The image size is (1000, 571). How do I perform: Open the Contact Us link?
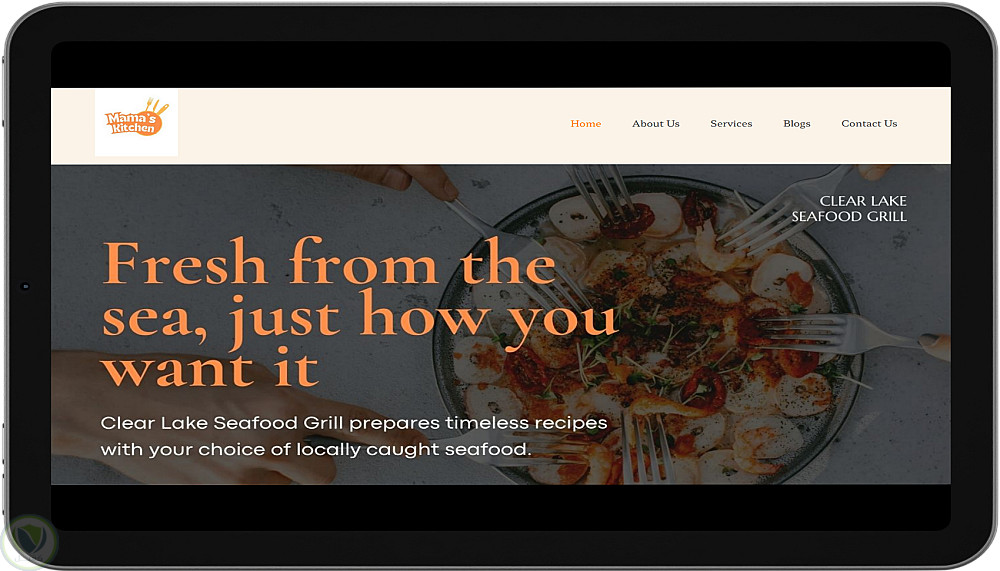[869, 123]
